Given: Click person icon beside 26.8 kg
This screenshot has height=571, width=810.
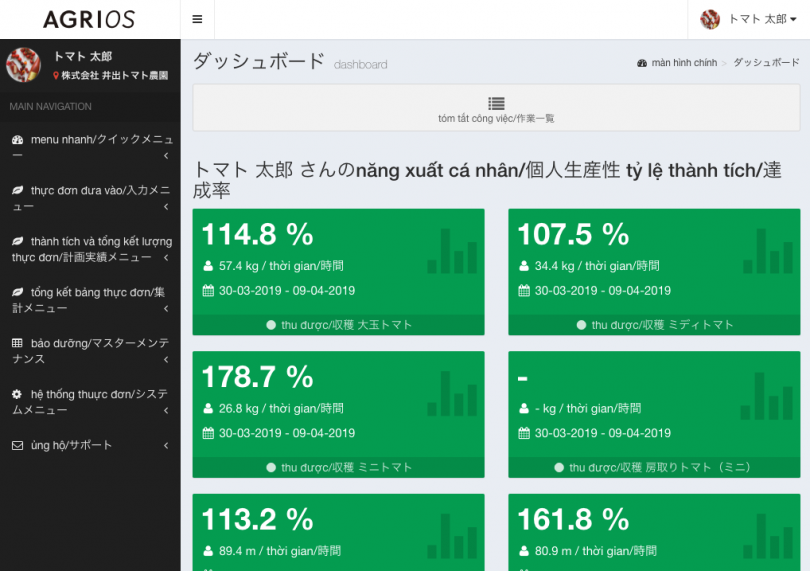Looking at the screenshot, I should coord(208,408).
